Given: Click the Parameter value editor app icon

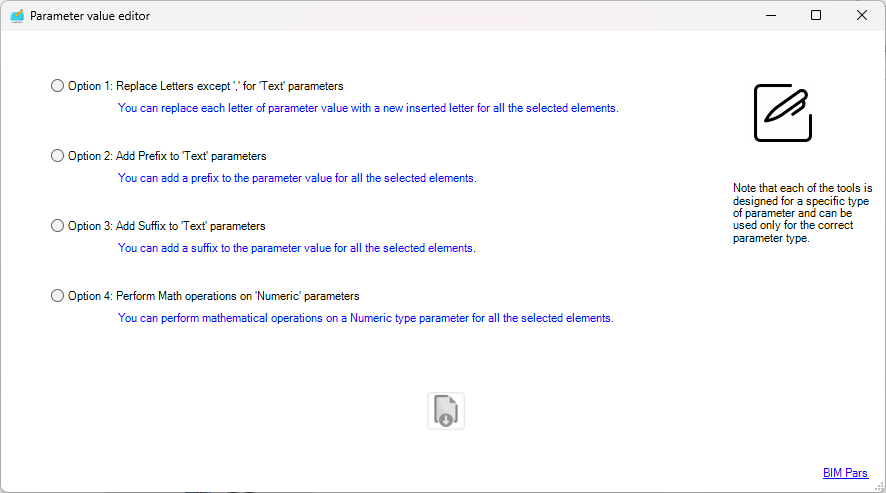Looking at the screenshot, I should [x=17, y=16].
